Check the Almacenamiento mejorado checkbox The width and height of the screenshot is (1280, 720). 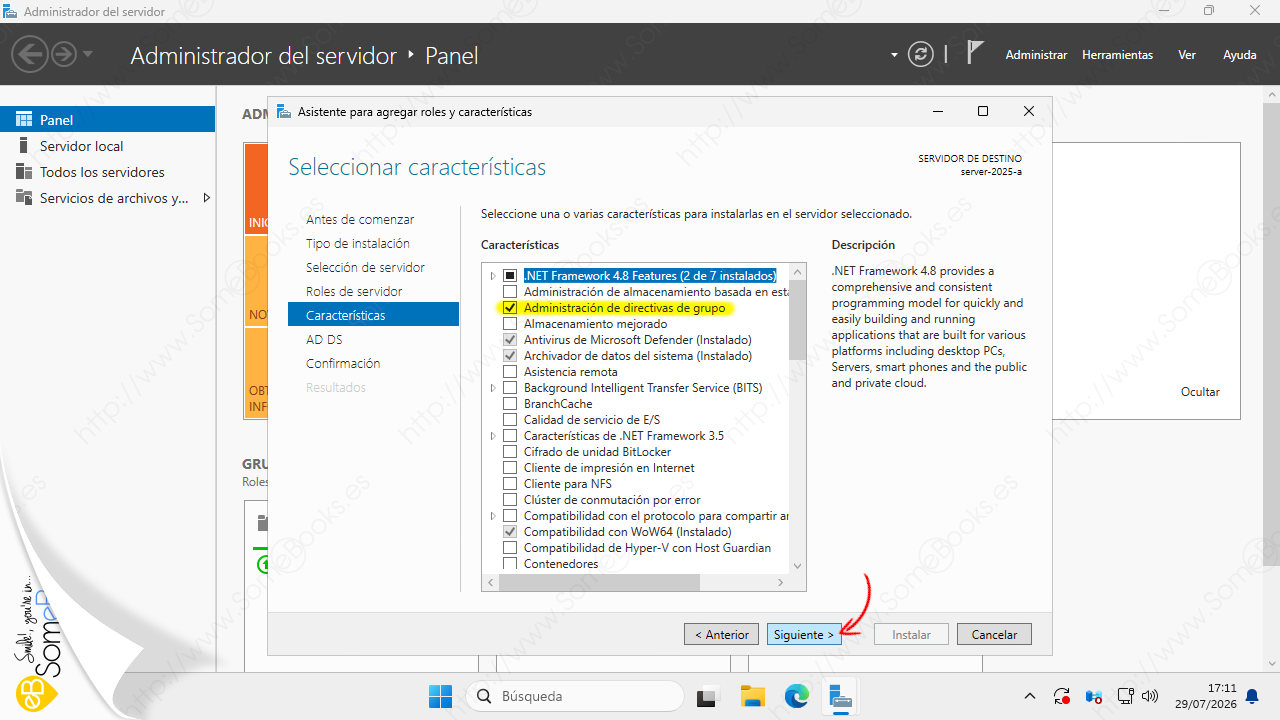click(x=510, y=324)
